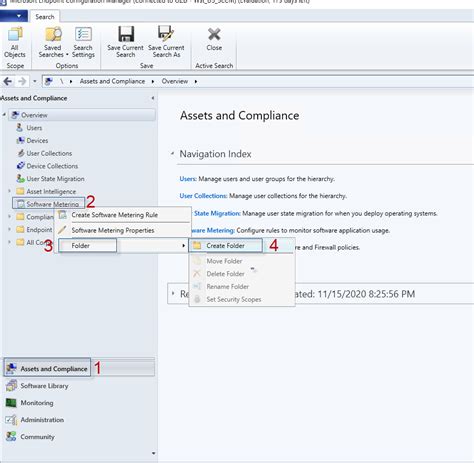Go back with the back arrow
Image resolution: width=474 pixels, height=463 pixels.
[8, 81]
